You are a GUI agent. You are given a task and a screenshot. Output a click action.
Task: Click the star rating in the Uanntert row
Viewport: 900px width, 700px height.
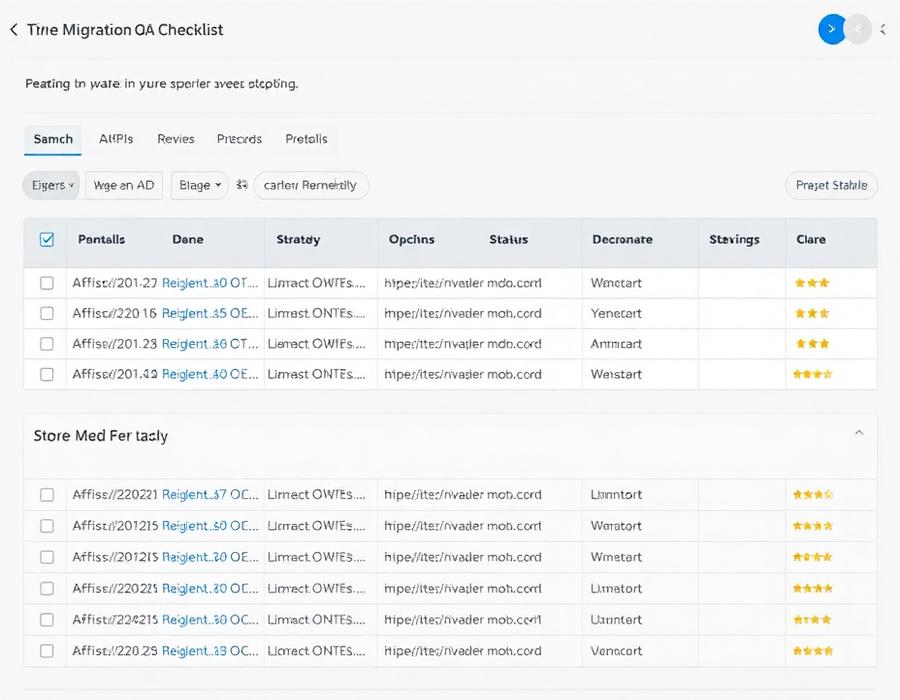[x=813, y=620]
